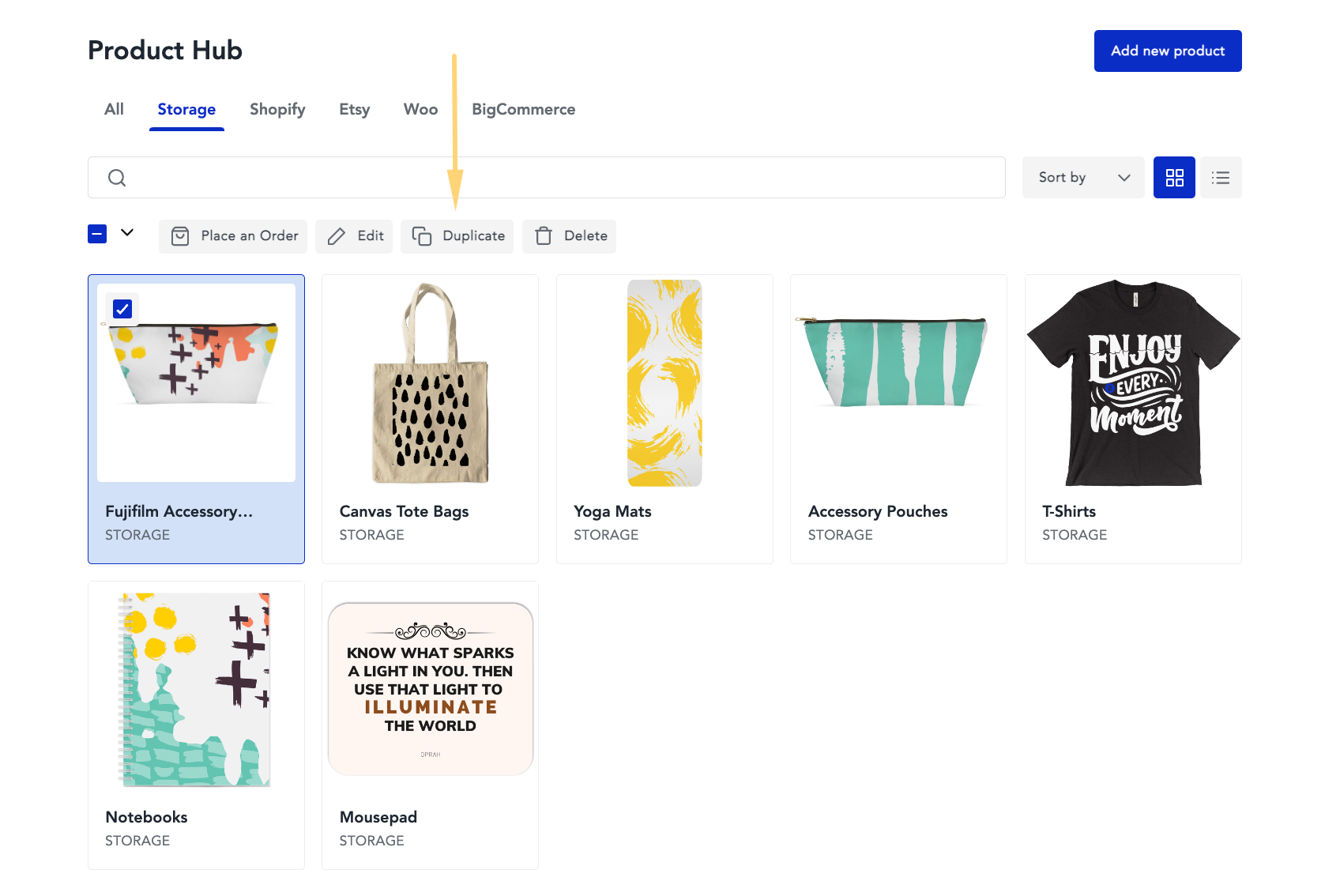Click the Mousepad title text
Screen dimensions: 1340x896
[378, 817]
